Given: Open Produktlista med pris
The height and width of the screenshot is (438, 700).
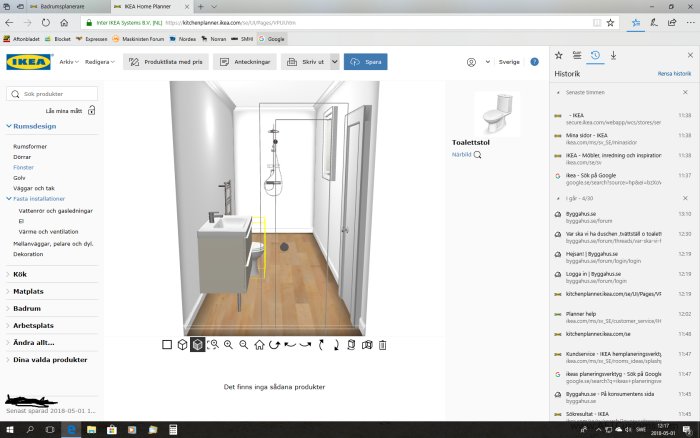Looking at the screenshot, I should pyautogui.click(x=166, y=62).
